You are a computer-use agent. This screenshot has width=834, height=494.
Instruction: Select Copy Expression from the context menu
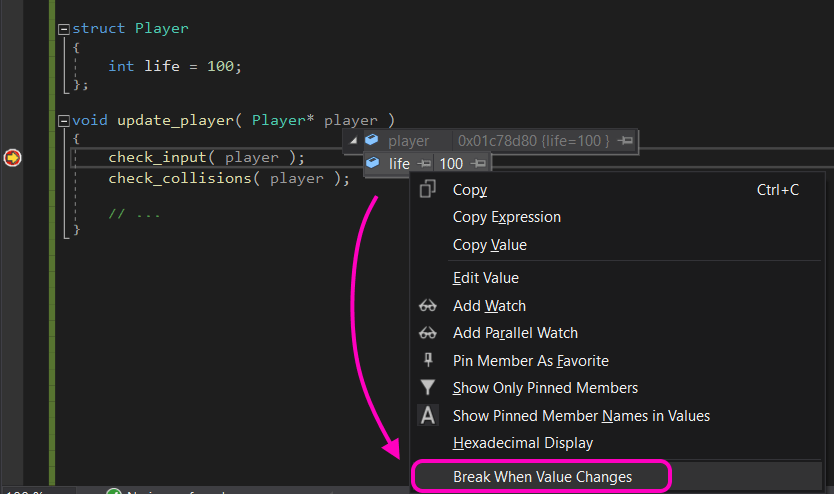pos(506,217)
